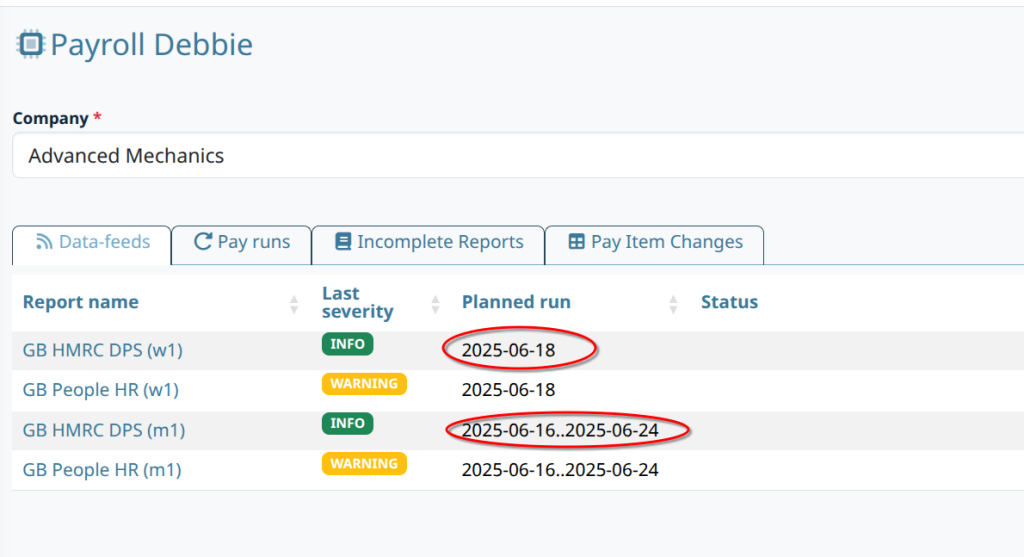Click the chip icon beside Payroll Debbie
The width and height of the screenshot is (1024, 557).
31,45
